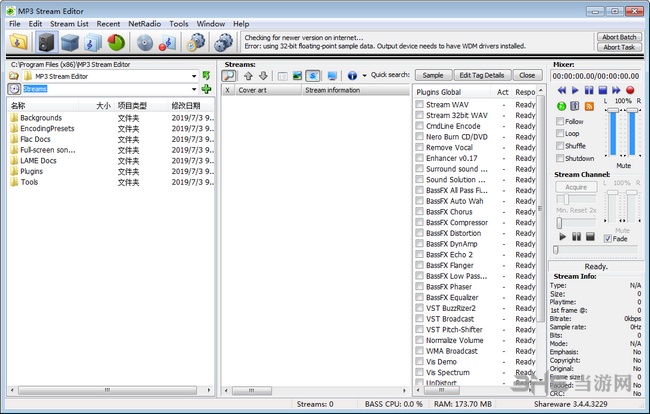Check the Normalize Volume plugin checkbox

pyautogui.click(x=420, y=340)
